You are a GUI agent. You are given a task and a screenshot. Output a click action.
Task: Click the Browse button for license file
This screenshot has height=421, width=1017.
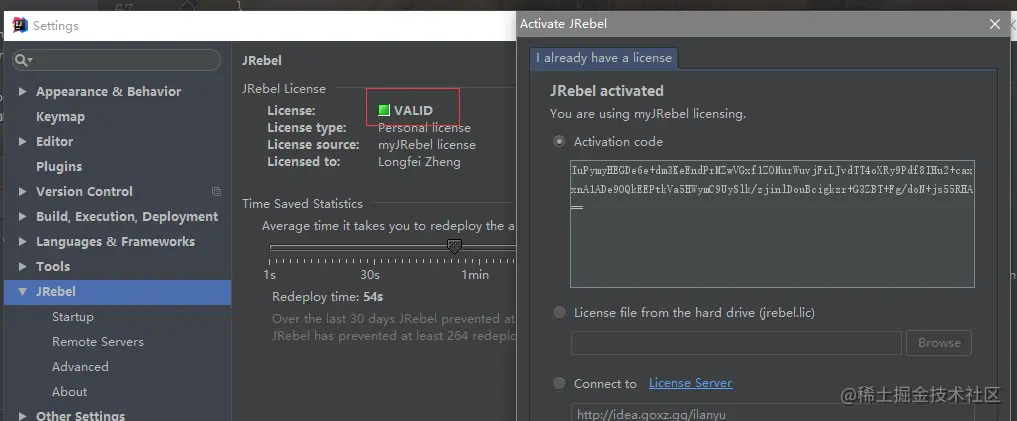(939, 343)
